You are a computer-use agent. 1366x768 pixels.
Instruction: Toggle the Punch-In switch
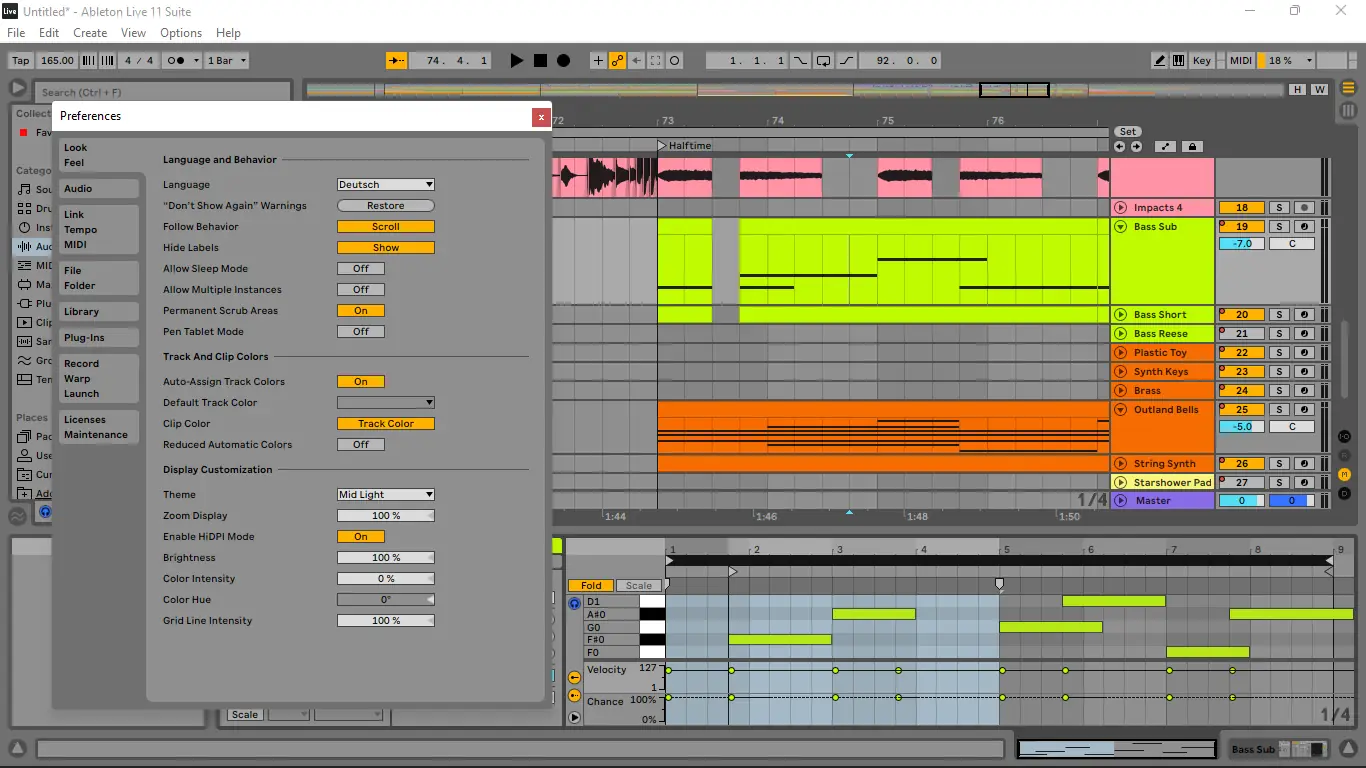[x=800, y=61]
